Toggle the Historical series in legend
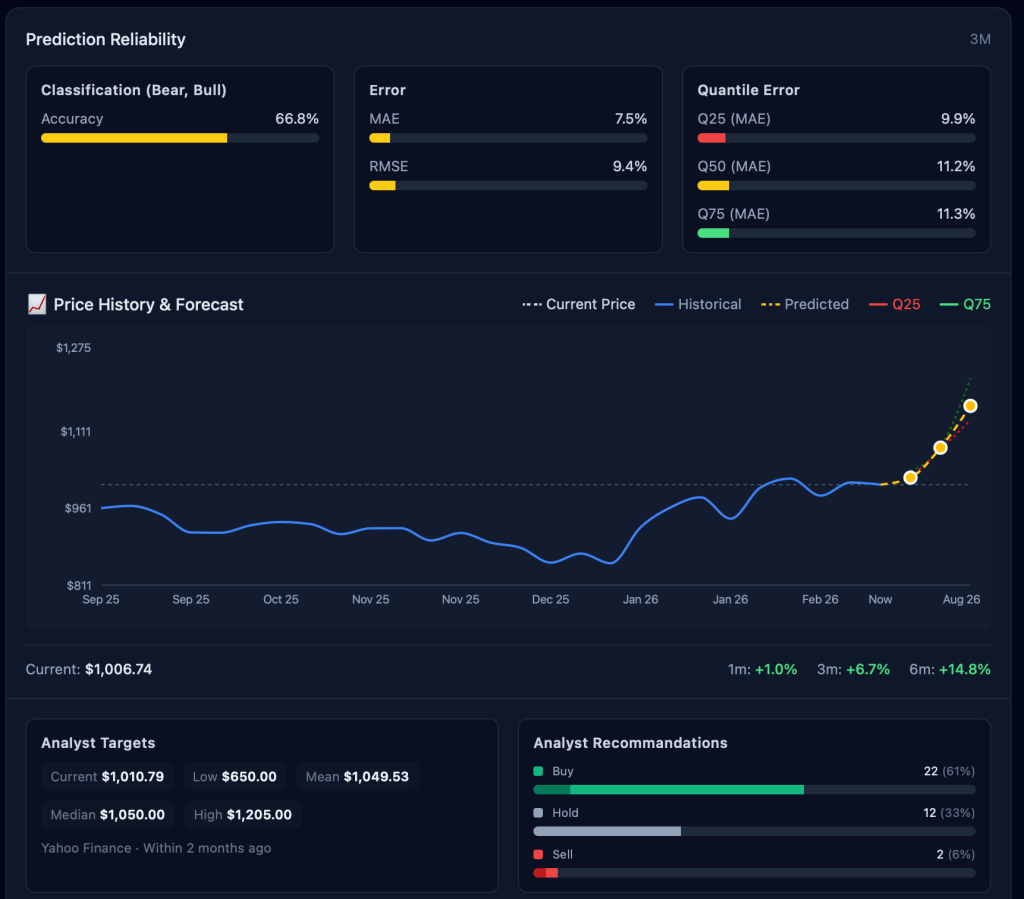1024x899 pixels. point(698,304)
